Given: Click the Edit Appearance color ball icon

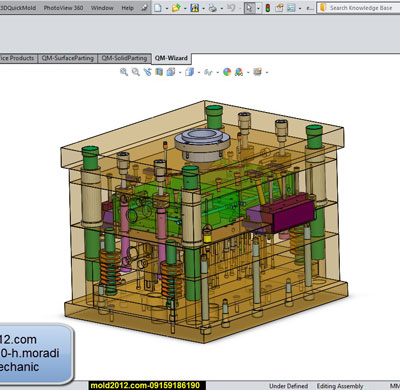Looking at the screenshot, I should pos(227,72).
